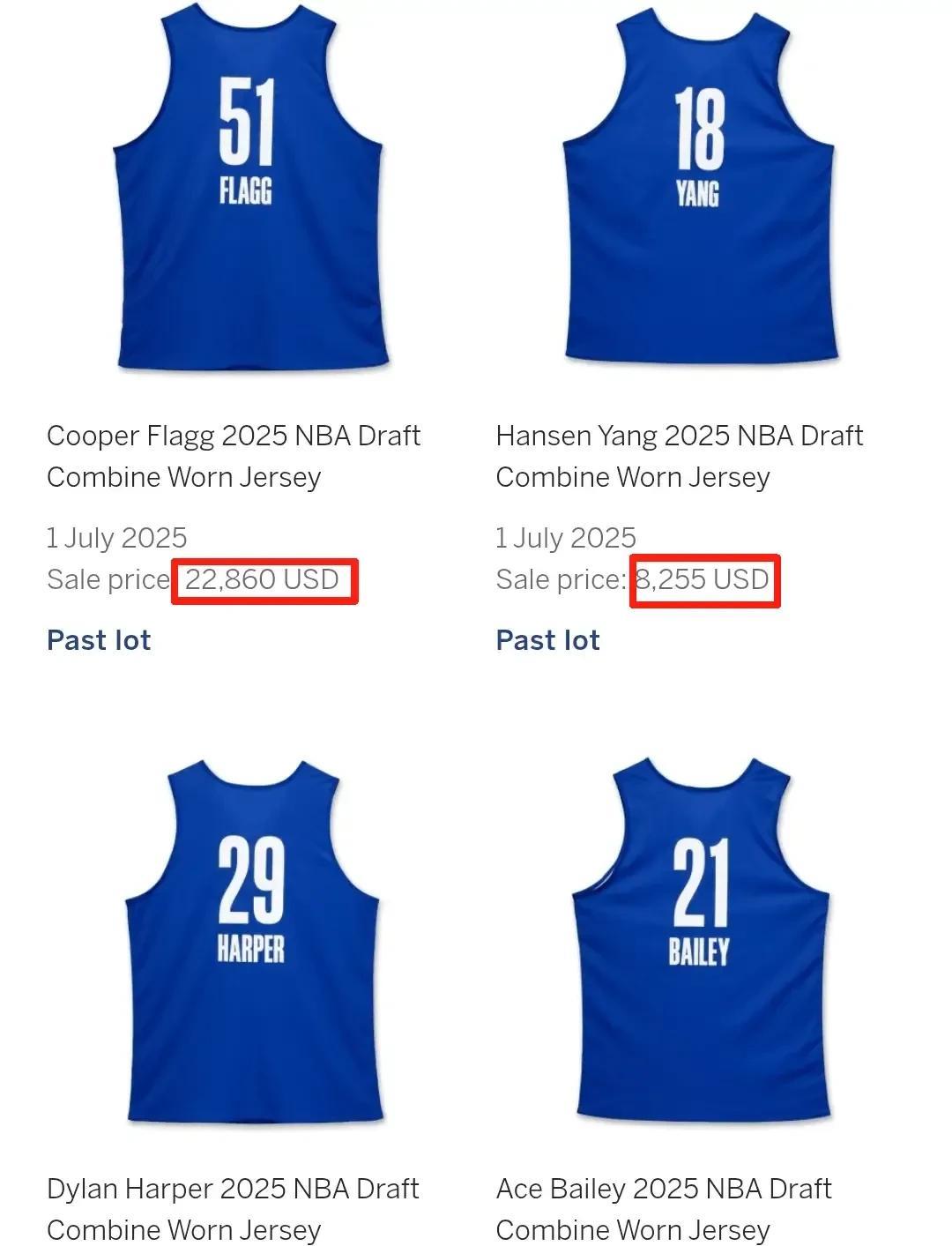Click the 1 July 2025 date under Yang
952x1246 pixels.
566,538
